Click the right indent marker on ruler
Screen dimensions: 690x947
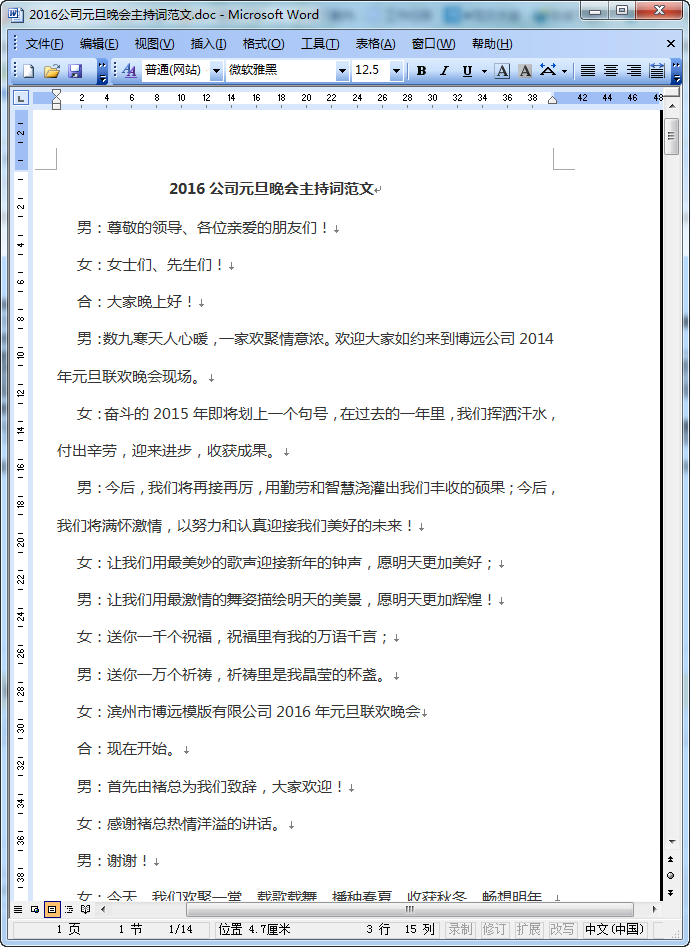point(552,100)
